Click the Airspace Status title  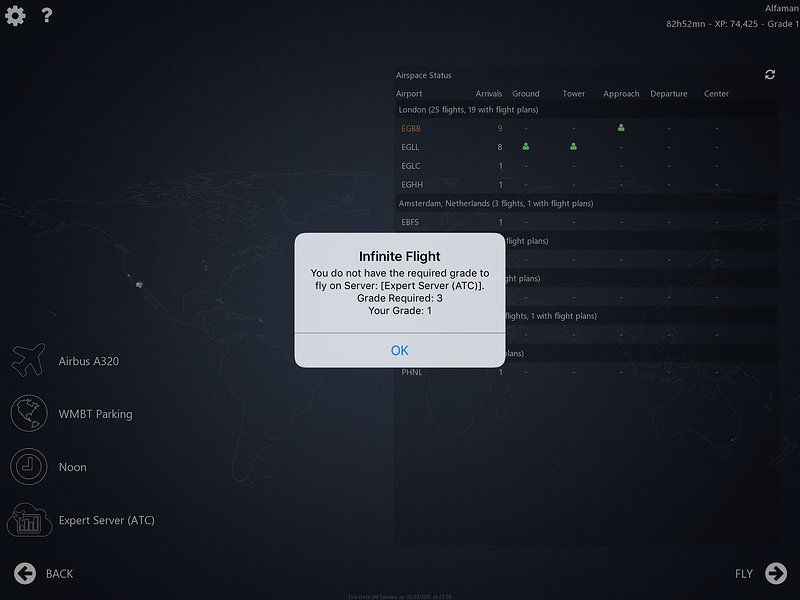pos(423,76)
